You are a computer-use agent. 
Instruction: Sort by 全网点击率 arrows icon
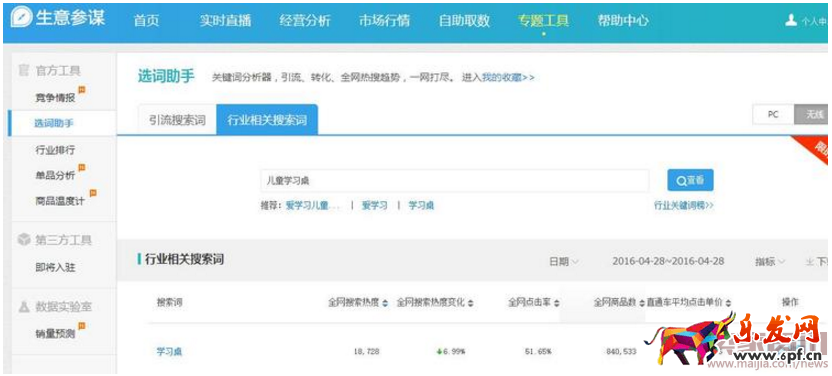click(x=557, y=303)
